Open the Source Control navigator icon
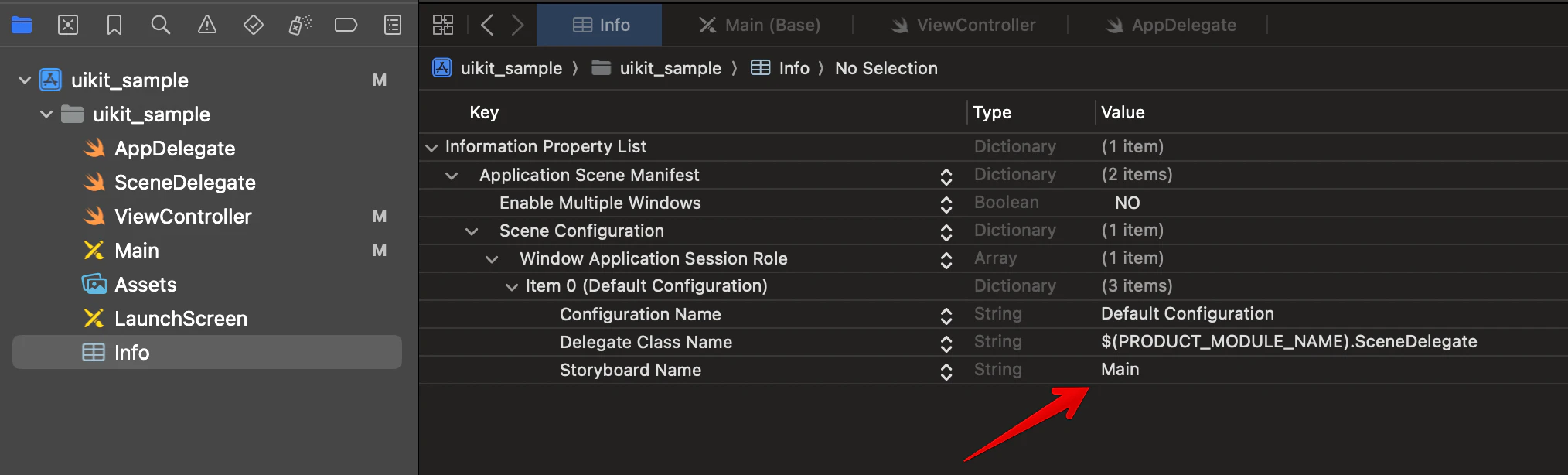 click(68, 26)
